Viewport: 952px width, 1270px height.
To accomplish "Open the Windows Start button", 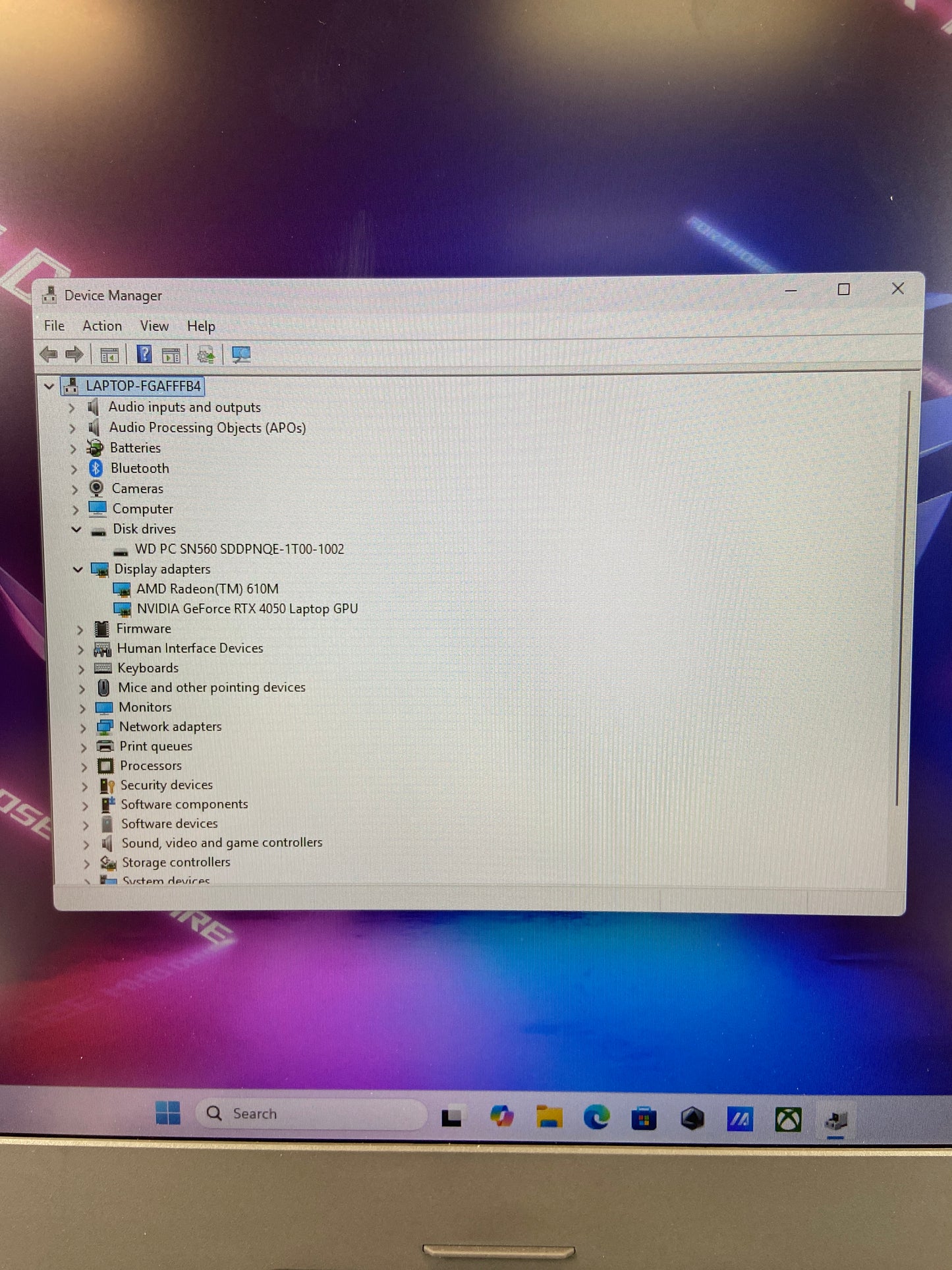I will pyautogui.click(x=168, y=1113).
